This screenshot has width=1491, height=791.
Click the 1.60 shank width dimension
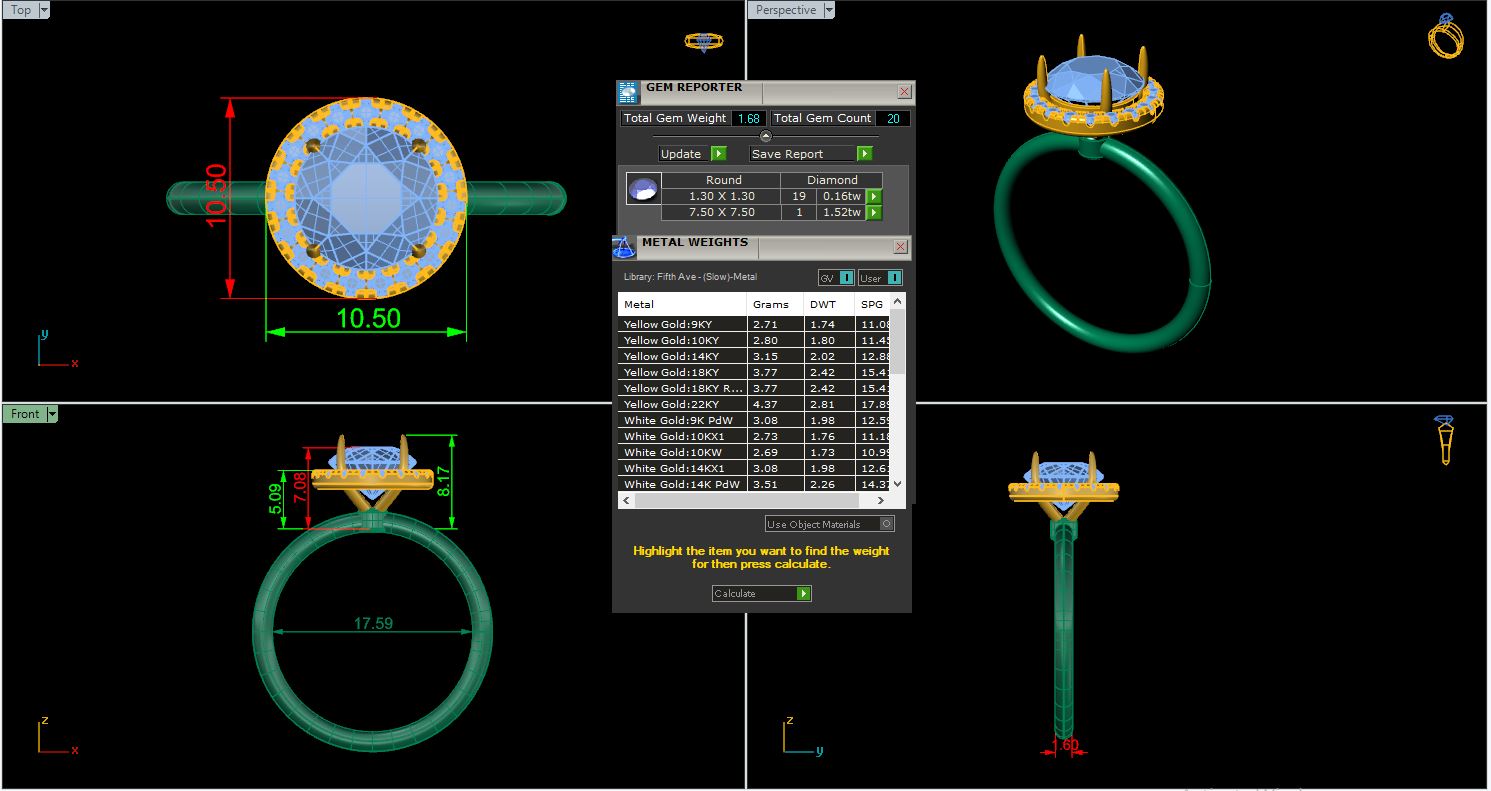coord(1065,745)
